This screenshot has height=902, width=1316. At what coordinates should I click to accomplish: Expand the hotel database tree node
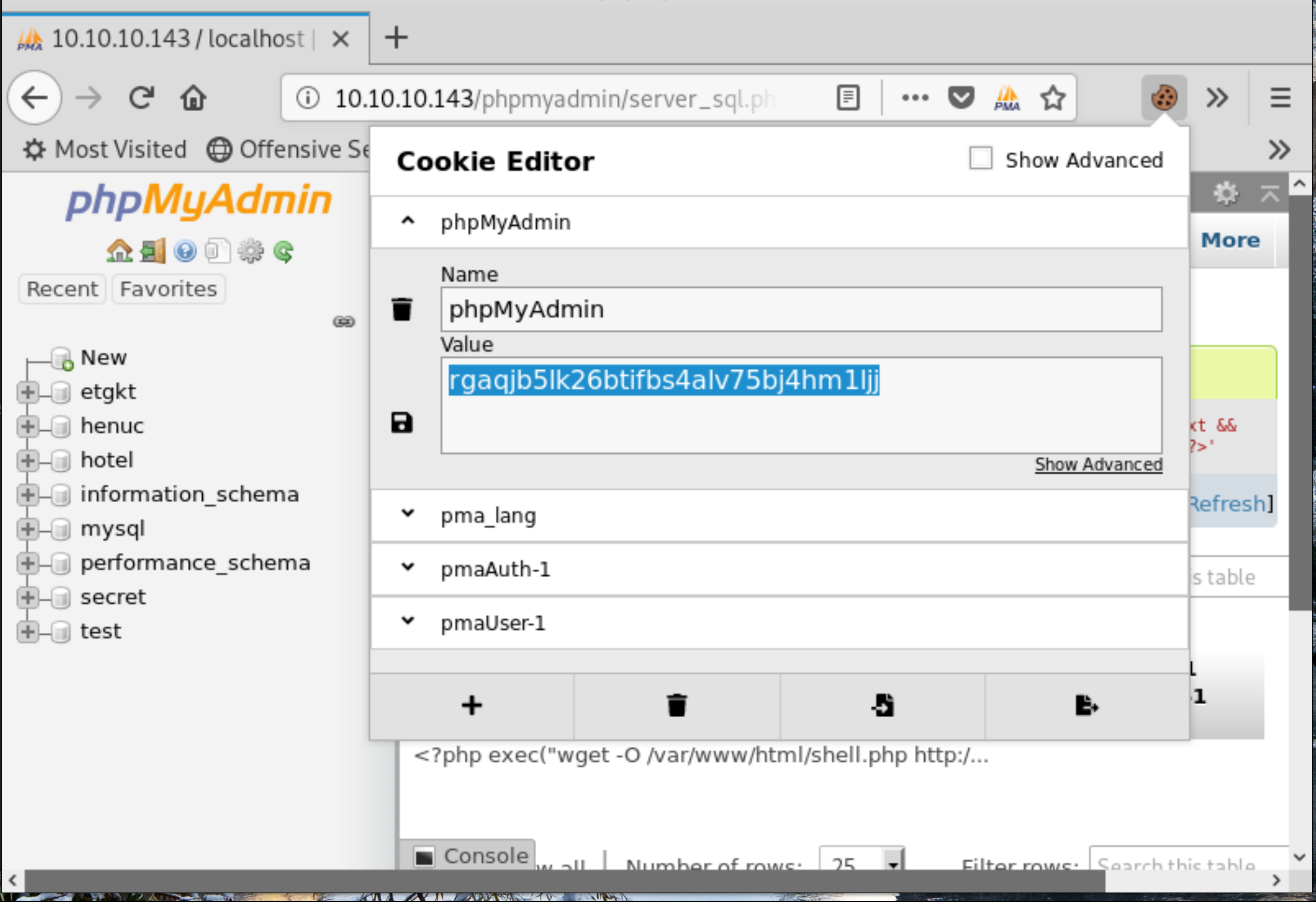click(x=27, y=461)
